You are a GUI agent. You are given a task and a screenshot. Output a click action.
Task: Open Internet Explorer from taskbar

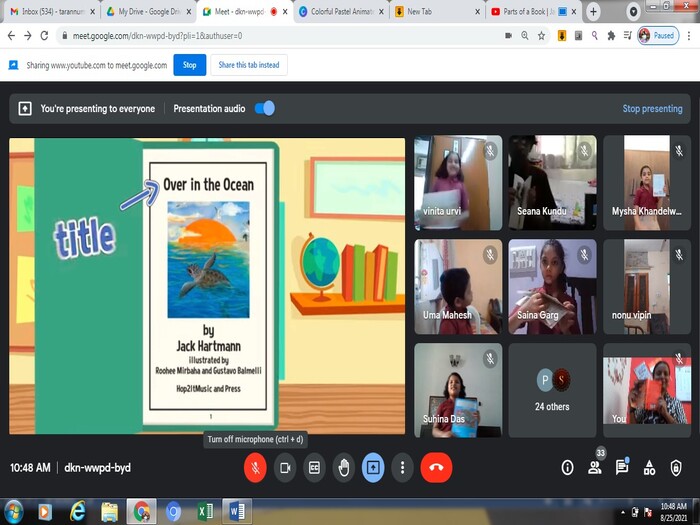[x=77, y=512]
